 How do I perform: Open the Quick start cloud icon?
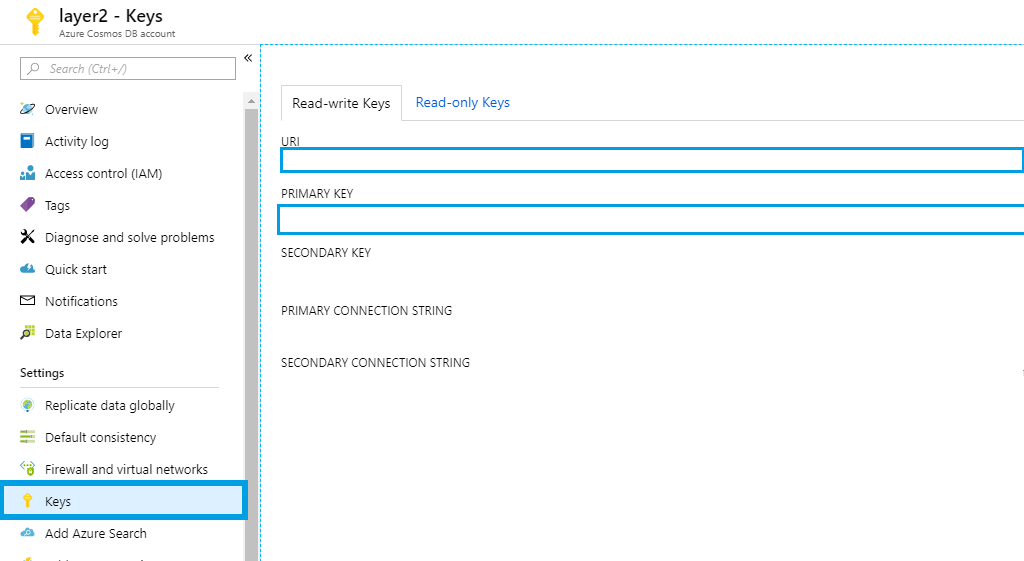point(28,269)
